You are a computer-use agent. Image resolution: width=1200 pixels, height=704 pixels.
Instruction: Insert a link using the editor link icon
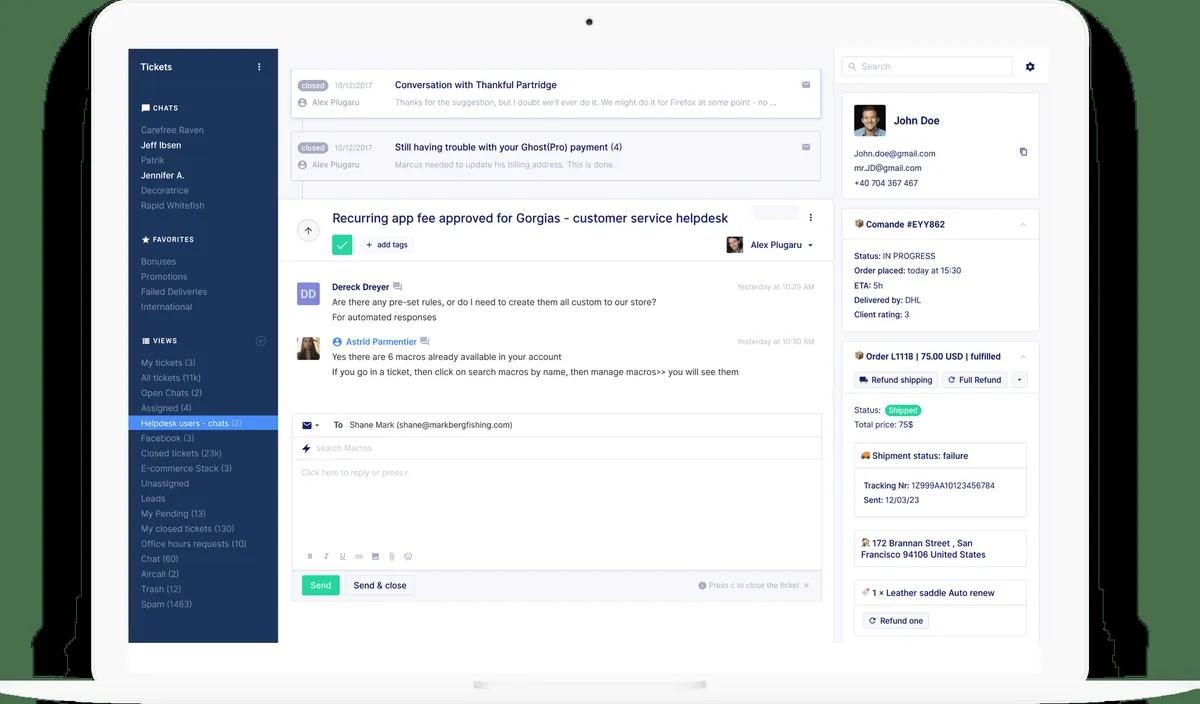[359, 556]
